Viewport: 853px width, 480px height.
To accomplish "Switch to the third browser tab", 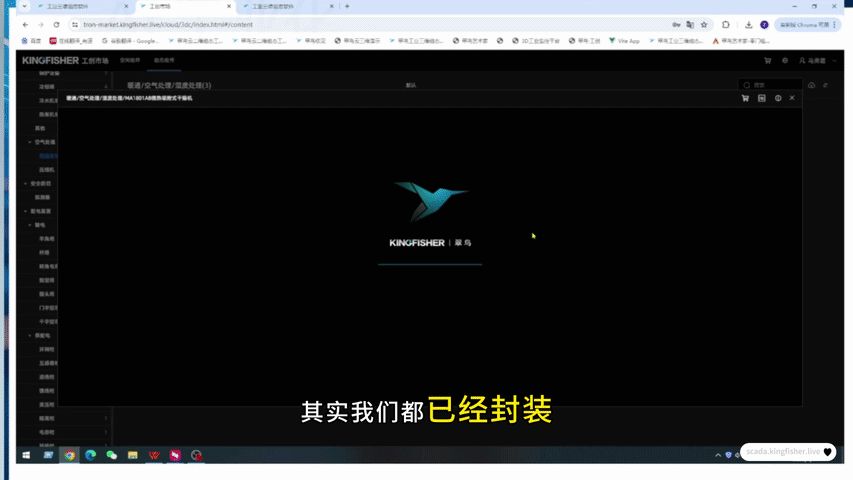I will [x=286, y=6].
